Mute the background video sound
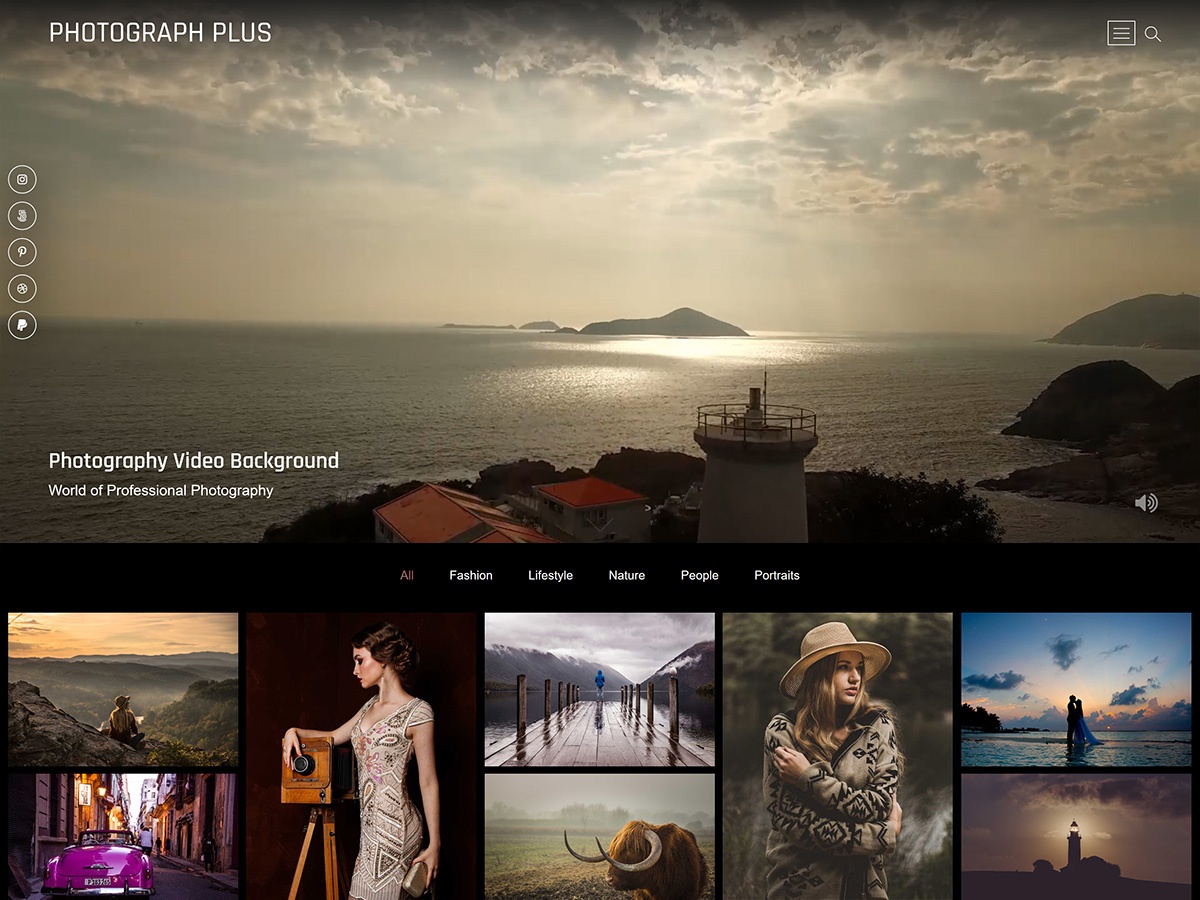Screen dimensions: 1200x900 point(1146,503)
